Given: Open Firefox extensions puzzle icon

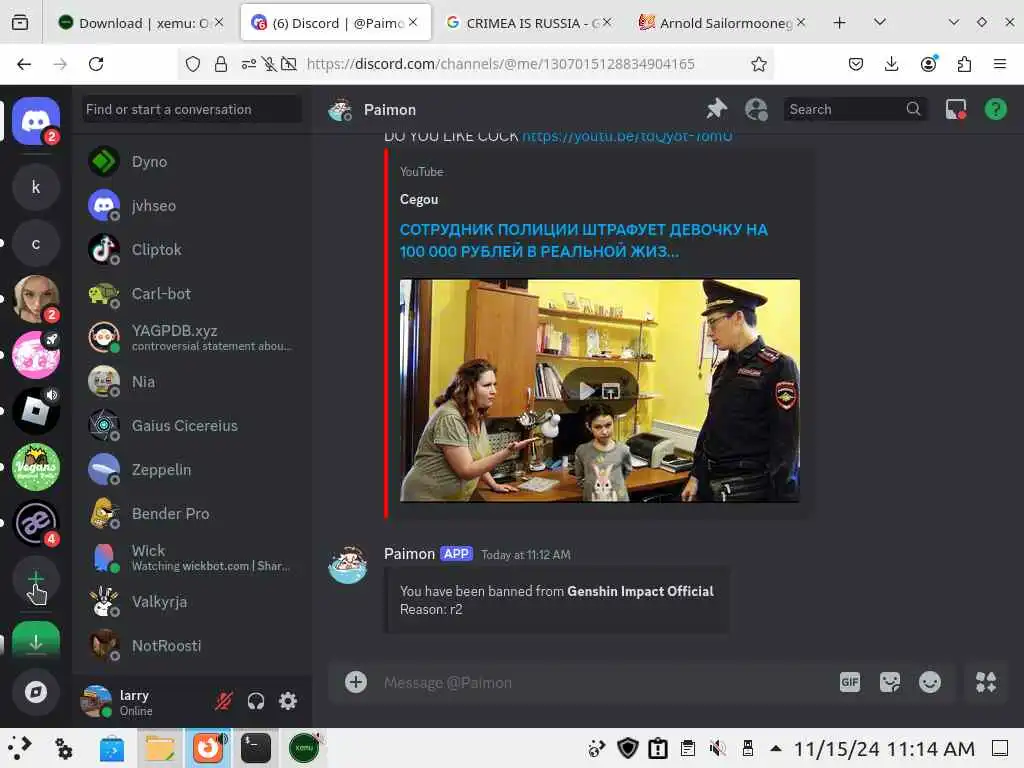Looking at the screenshot, I should click(964, 64).
